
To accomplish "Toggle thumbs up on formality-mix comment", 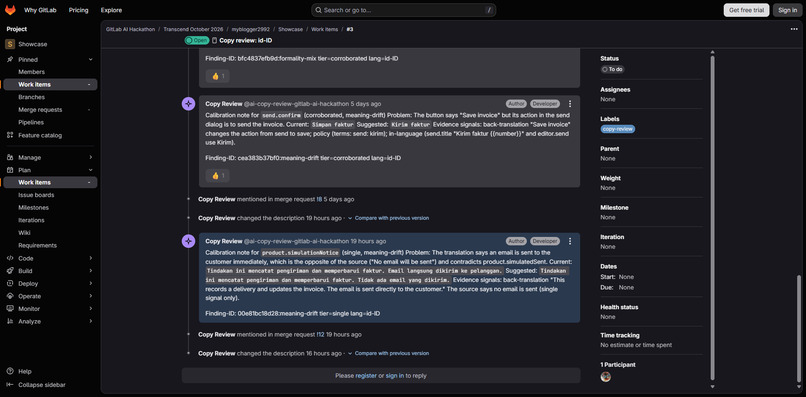I will [x=218, y=76].
